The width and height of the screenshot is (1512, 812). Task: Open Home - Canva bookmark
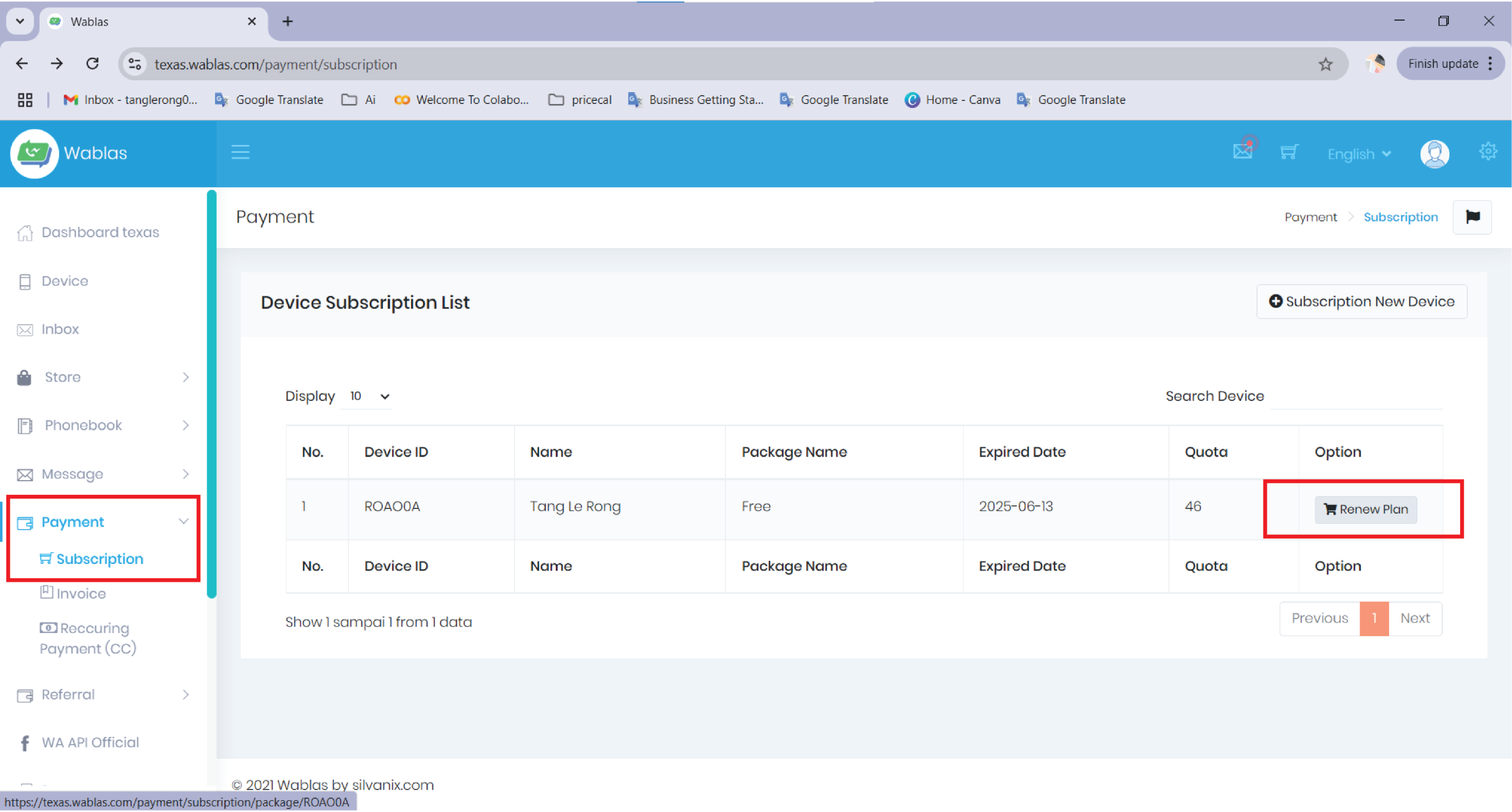pyautogui.click(x=952, y=100)
